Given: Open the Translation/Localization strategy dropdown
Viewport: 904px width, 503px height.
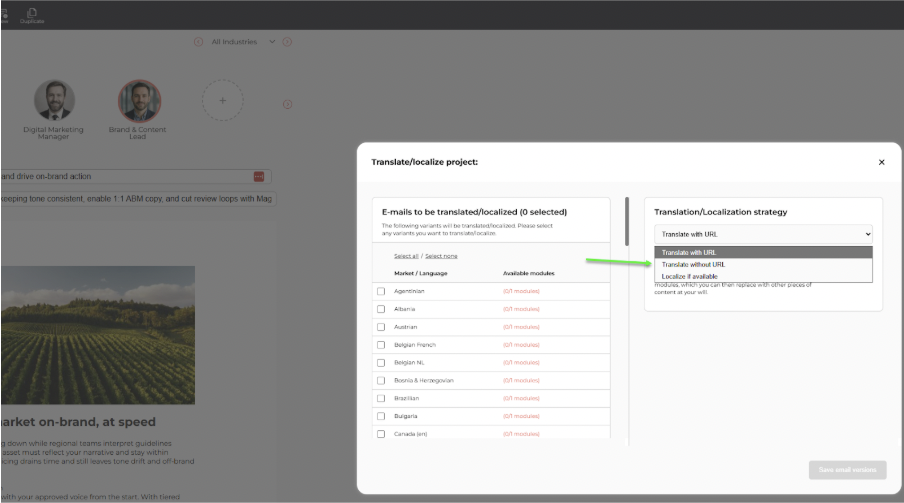Looking at the screenshot, I should (x=763, y=234).
